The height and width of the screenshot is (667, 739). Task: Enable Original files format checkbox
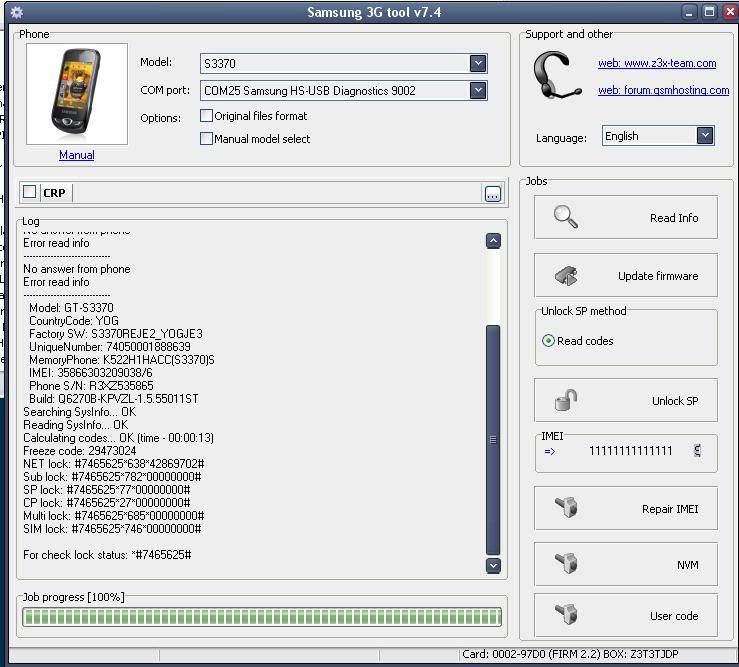click(206, 116)
